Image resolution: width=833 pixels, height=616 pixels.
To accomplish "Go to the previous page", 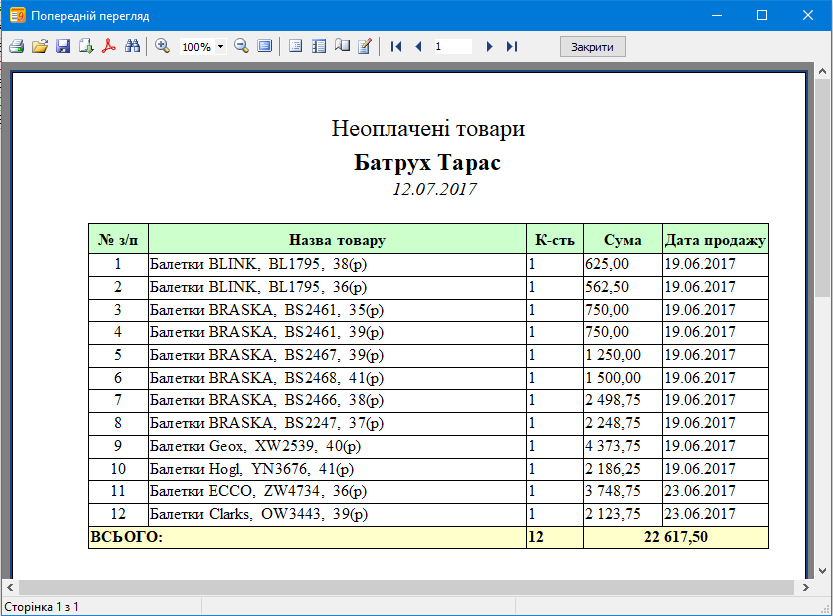I will 418,46.
